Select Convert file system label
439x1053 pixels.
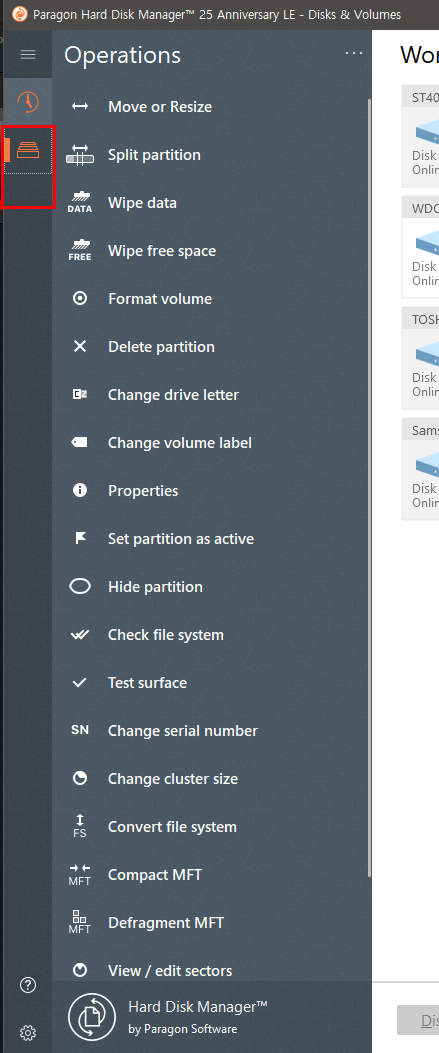173,827
